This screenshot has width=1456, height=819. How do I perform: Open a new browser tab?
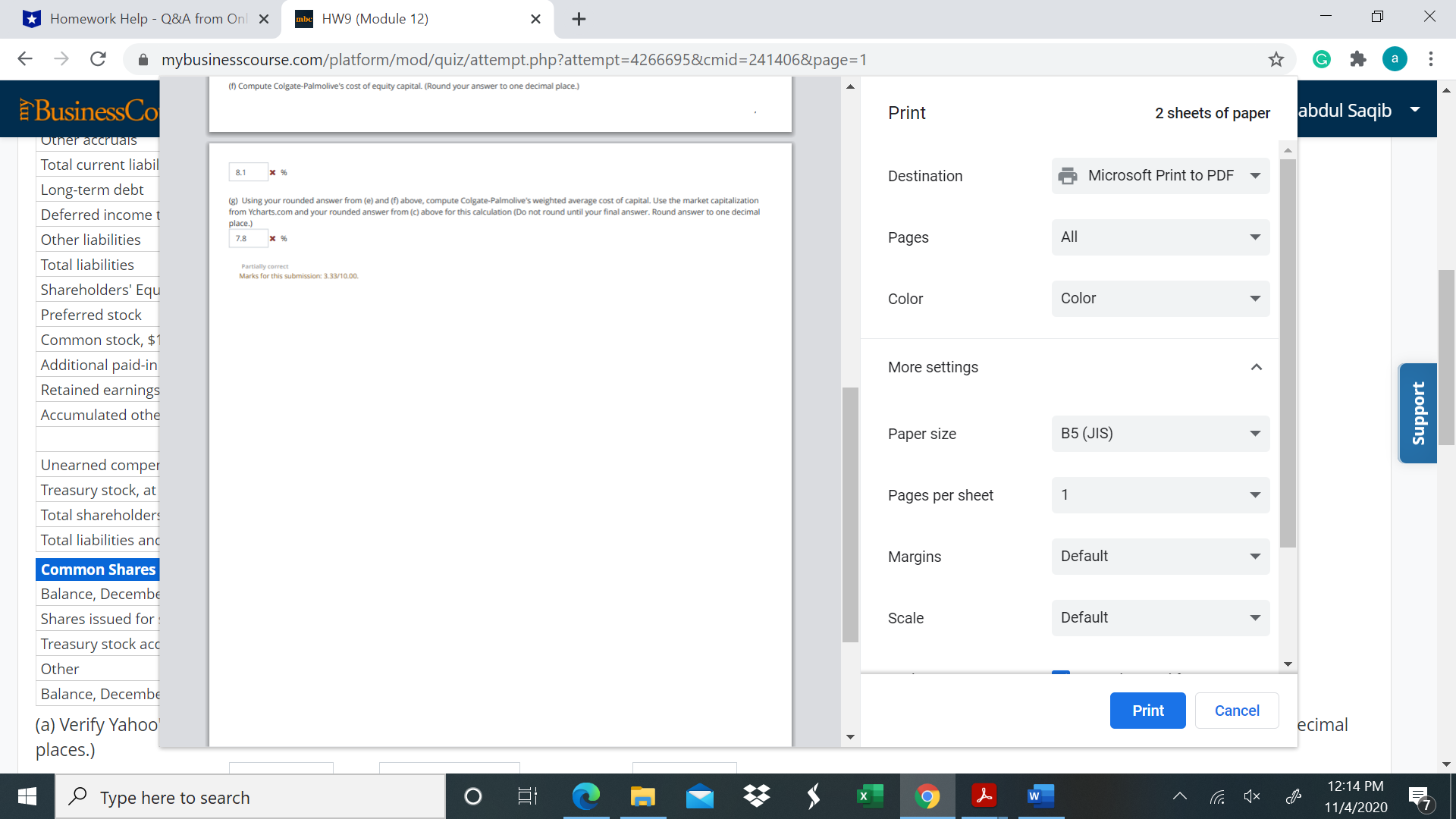(x=579, y=19)
